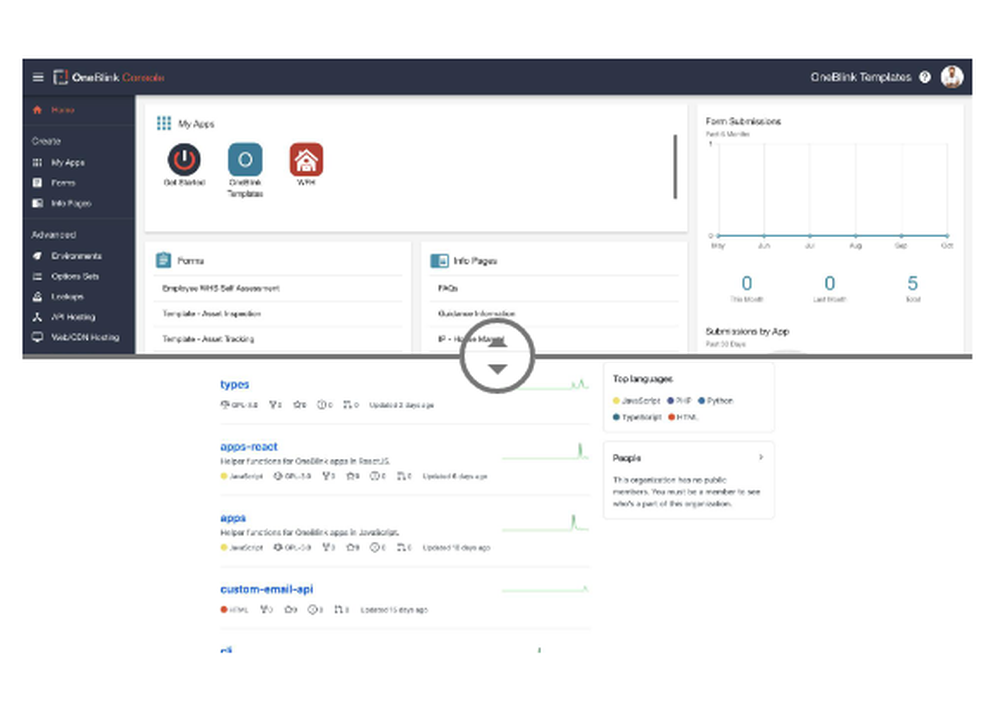This screenshot has height=715, width=1000.
Task: Click the JavaScript language in Top languages
Action: [x=636, y=401]
